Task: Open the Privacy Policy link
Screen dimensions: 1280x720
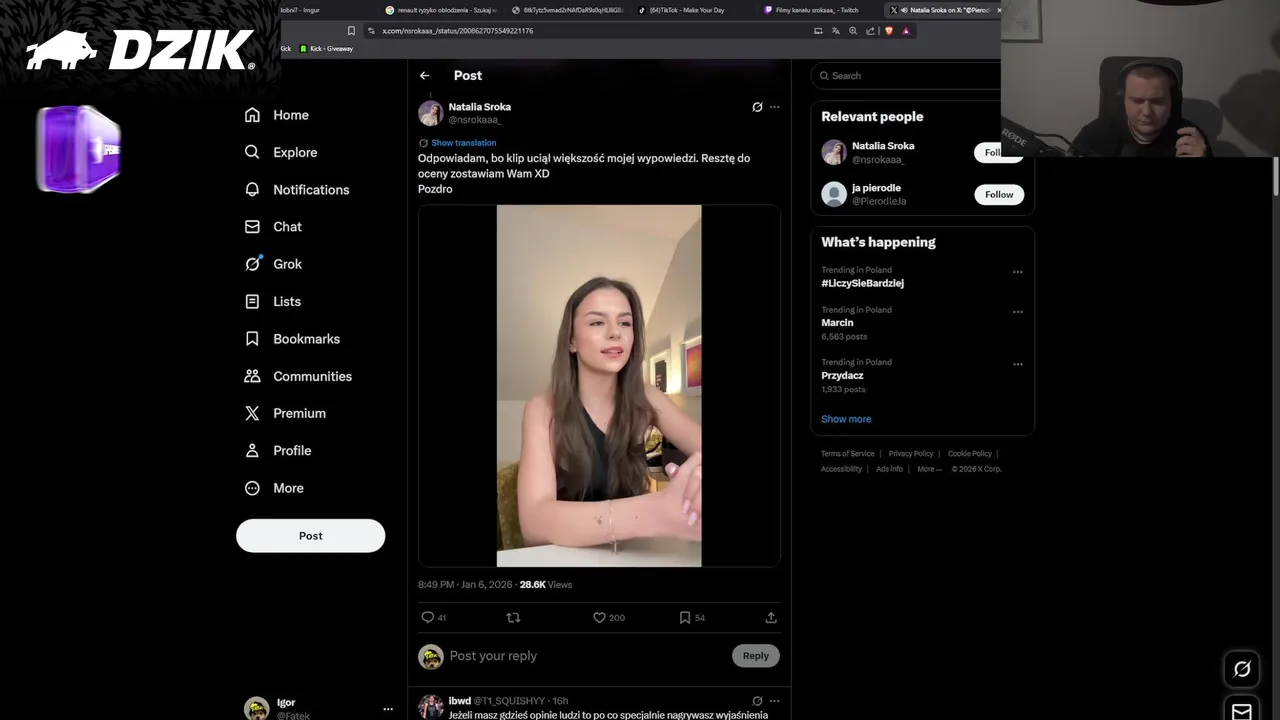Action: point(911,454)
